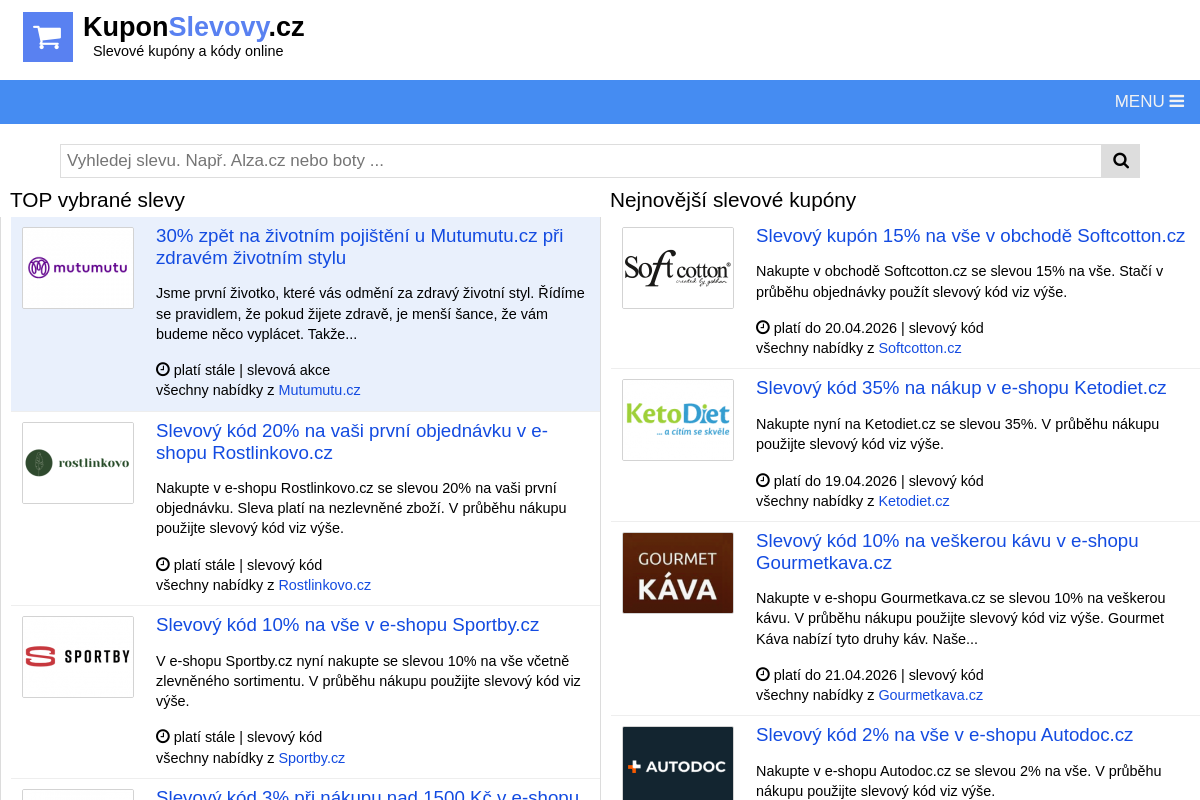The height and width of the screenshot is (800, 1200).
Task: Open the Rostlinkovo 20% discount code headline
Action: tap(352, 441)
